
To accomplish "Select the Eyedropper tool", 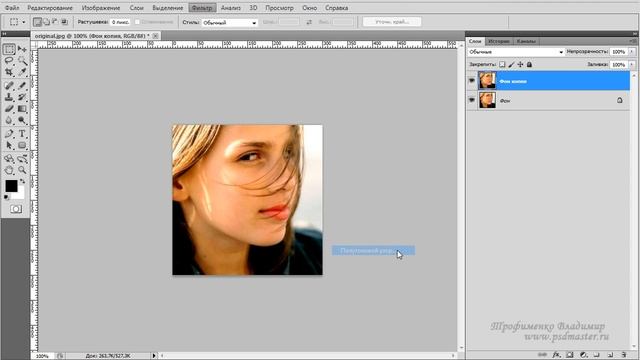I will 22,72.
